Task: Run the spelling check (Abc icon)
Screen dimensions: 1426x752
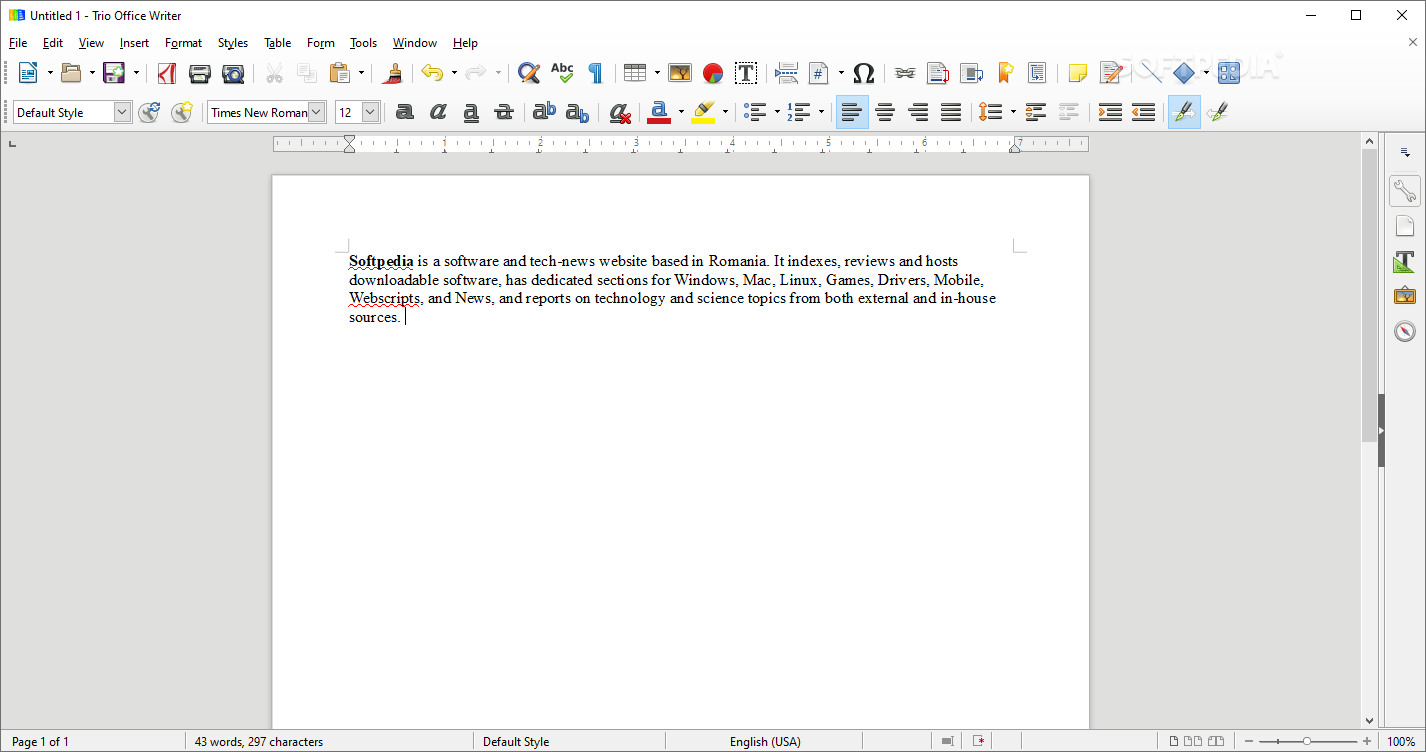Action: [562, 73]
